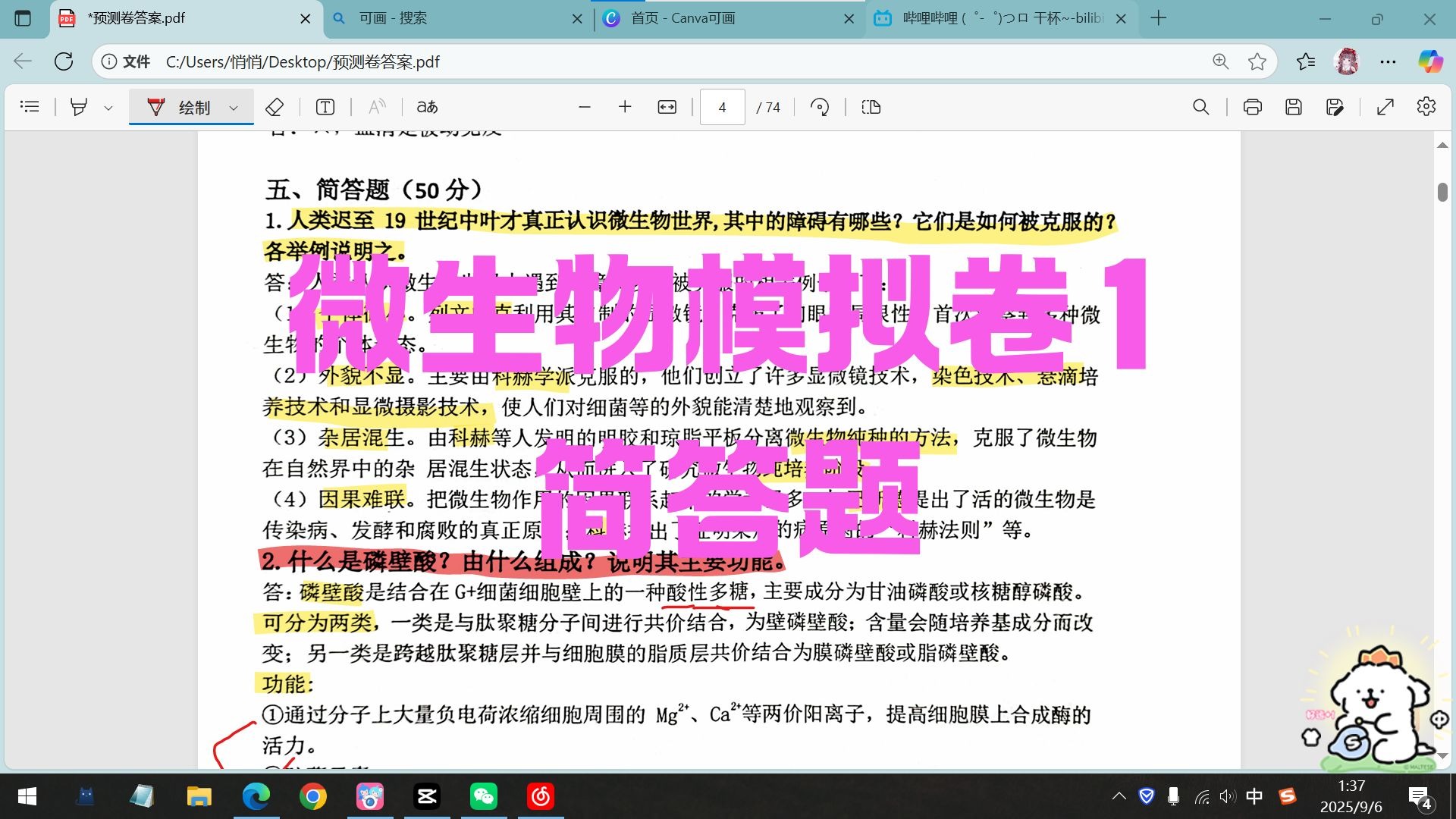View site information icon

pyautogui.click(x=109, y=61)
